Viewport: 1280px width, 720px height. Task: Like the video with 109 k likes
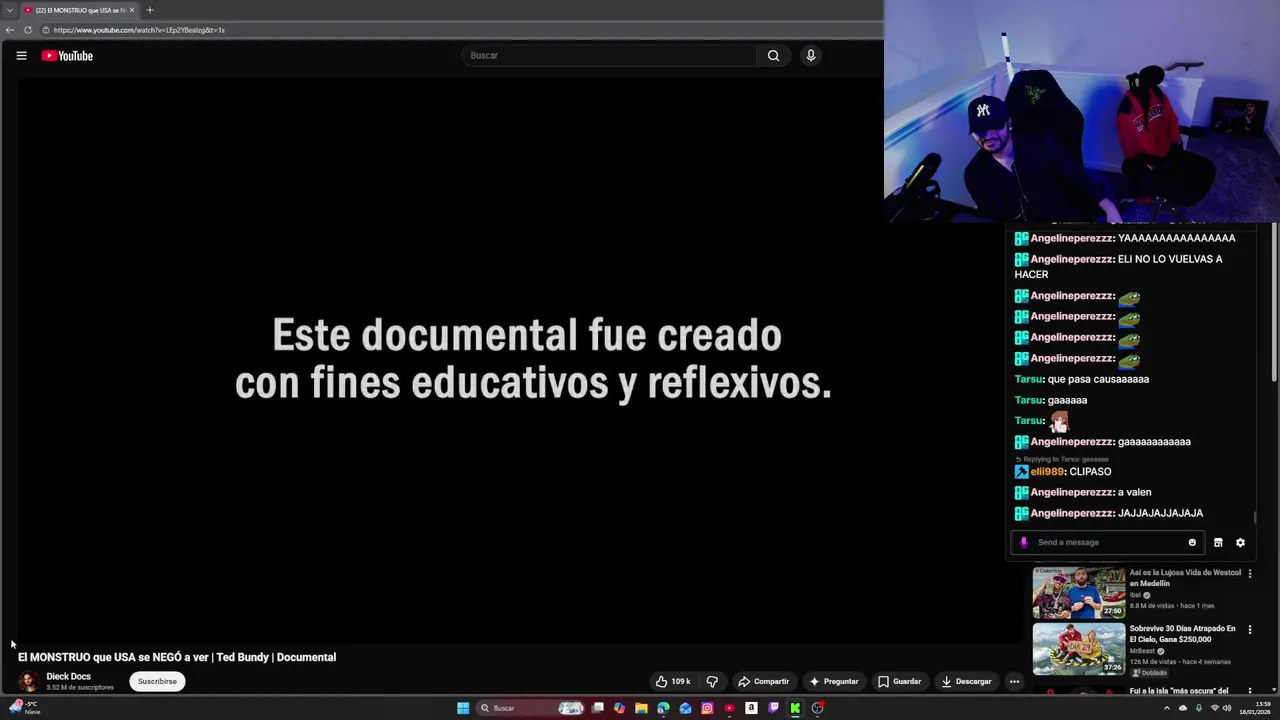(673, 681)
